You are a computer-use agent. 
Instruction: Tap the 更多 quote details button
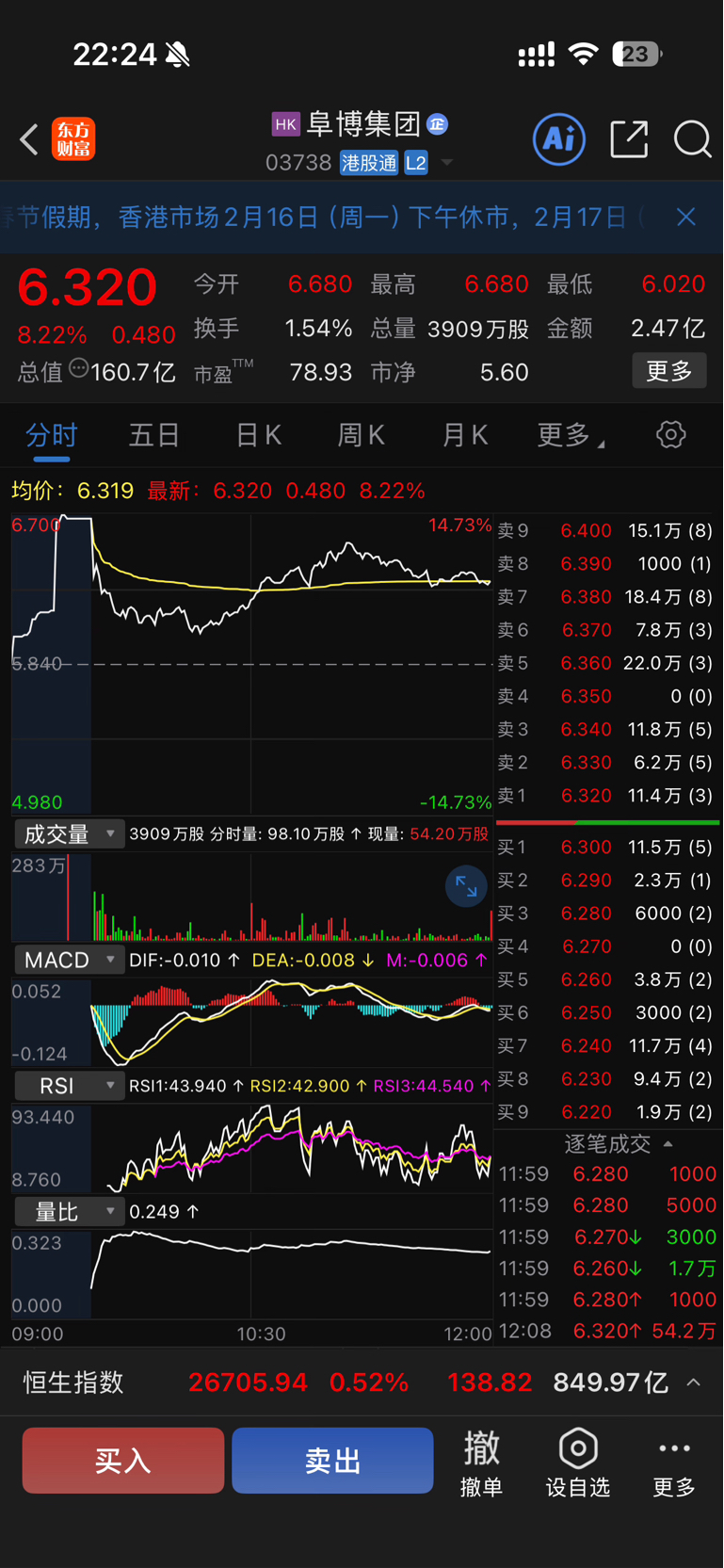[669, 371]
